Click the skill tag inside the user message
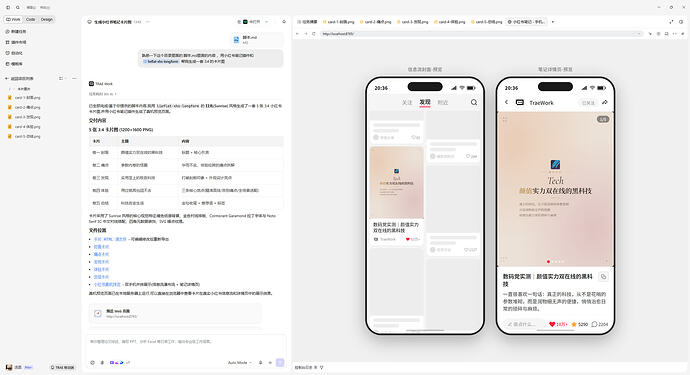The image size is (690, 375). coord(161,62)
